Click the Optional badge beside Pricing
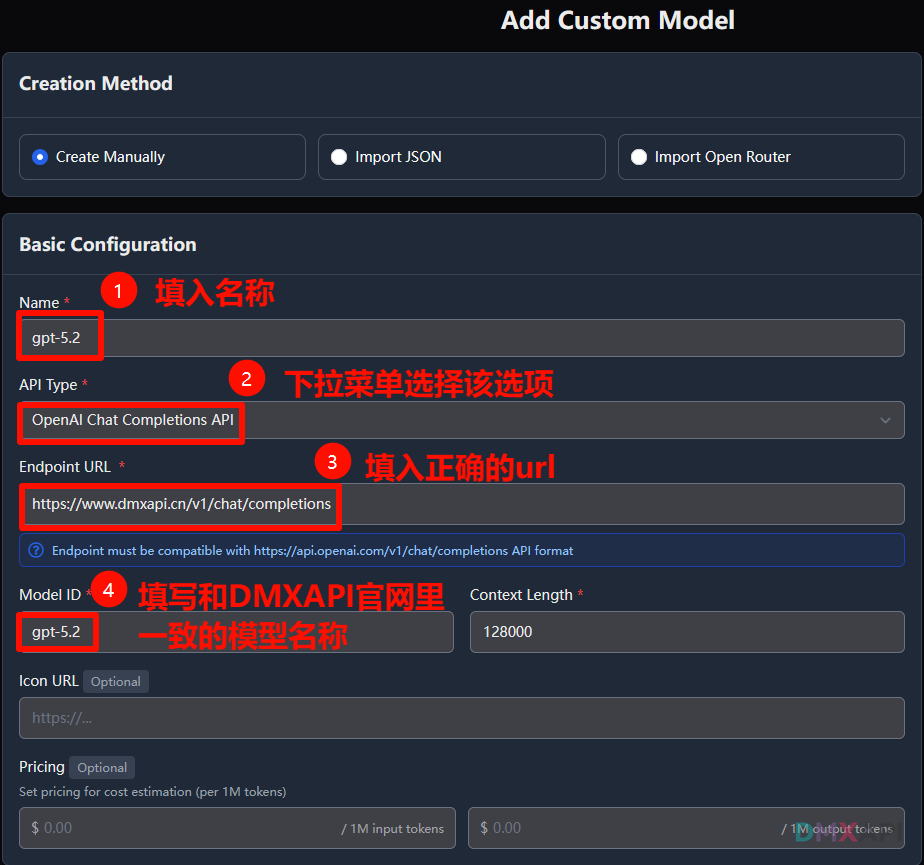Image resolution: width=924 pixels, height=865 pixels. tap(102, 768)
